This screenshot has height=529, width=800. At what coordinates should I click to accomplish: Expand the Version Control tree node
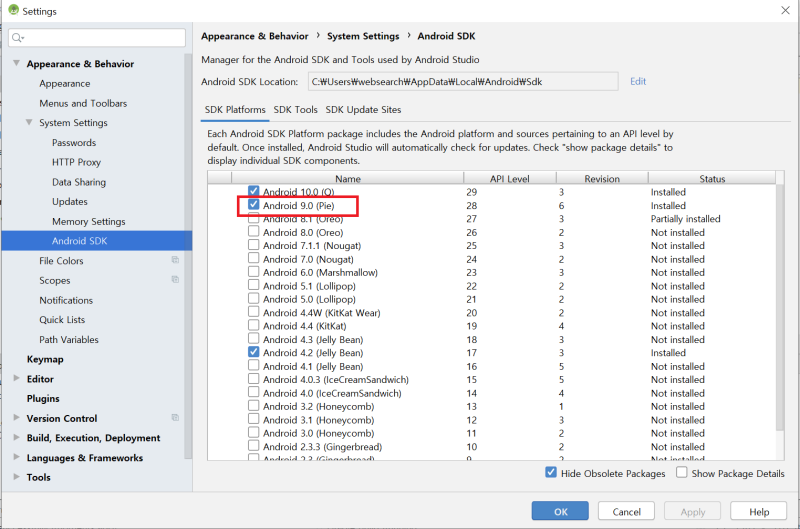(x=16, y=417)
